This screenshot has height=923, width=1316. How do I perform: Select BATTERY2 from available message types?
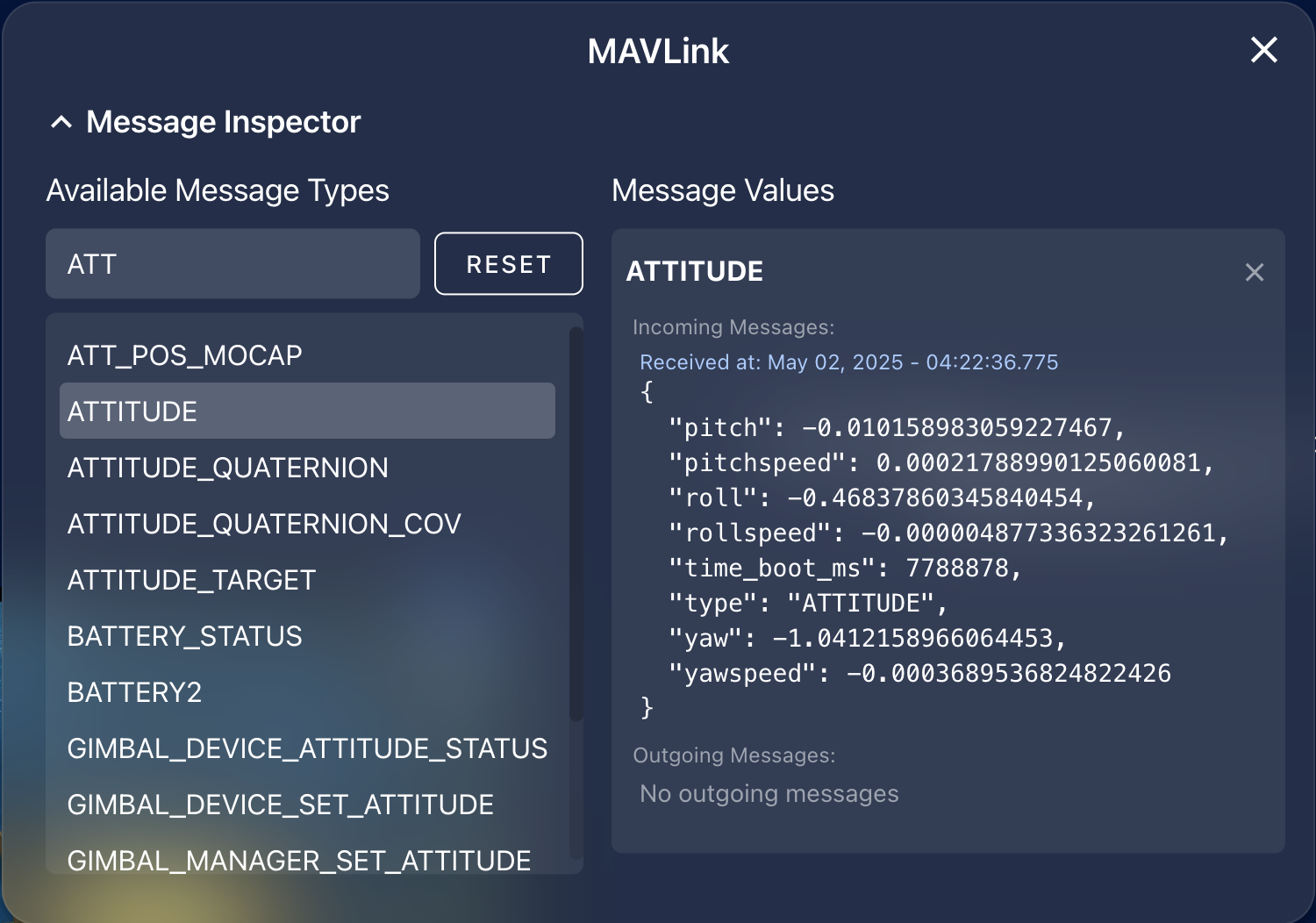point(133,692)
